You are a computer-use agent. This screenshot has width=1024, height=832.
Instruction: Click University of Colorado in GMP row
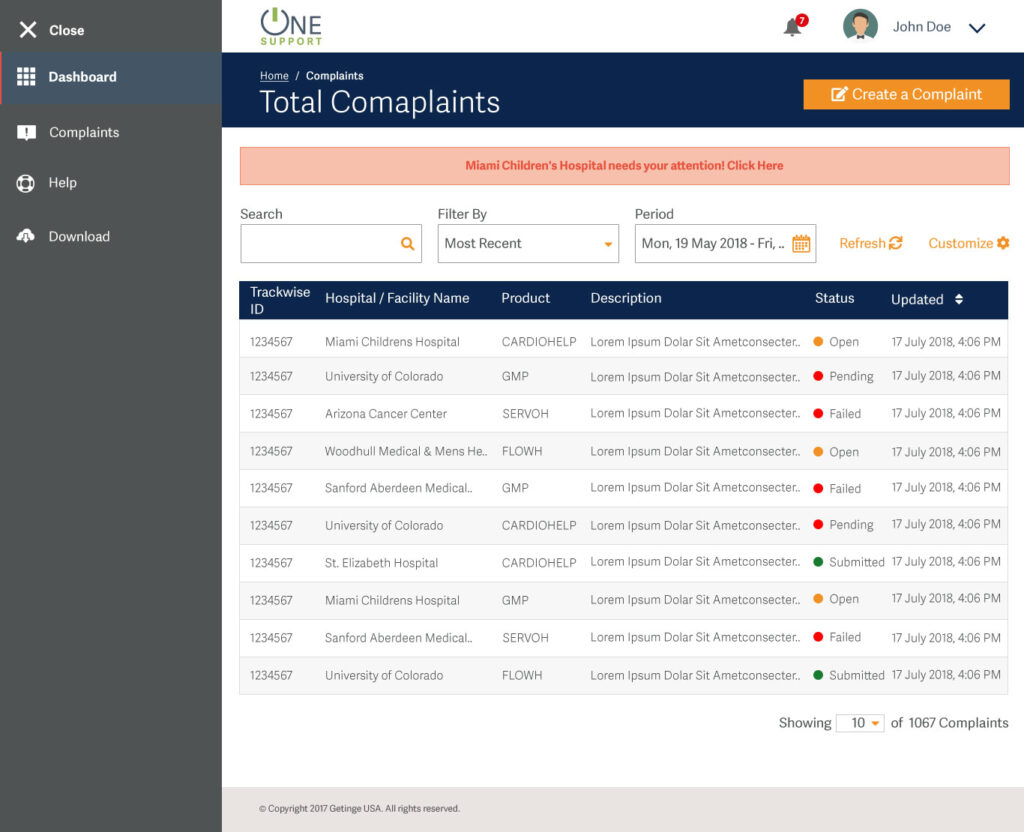click(384, 377)
